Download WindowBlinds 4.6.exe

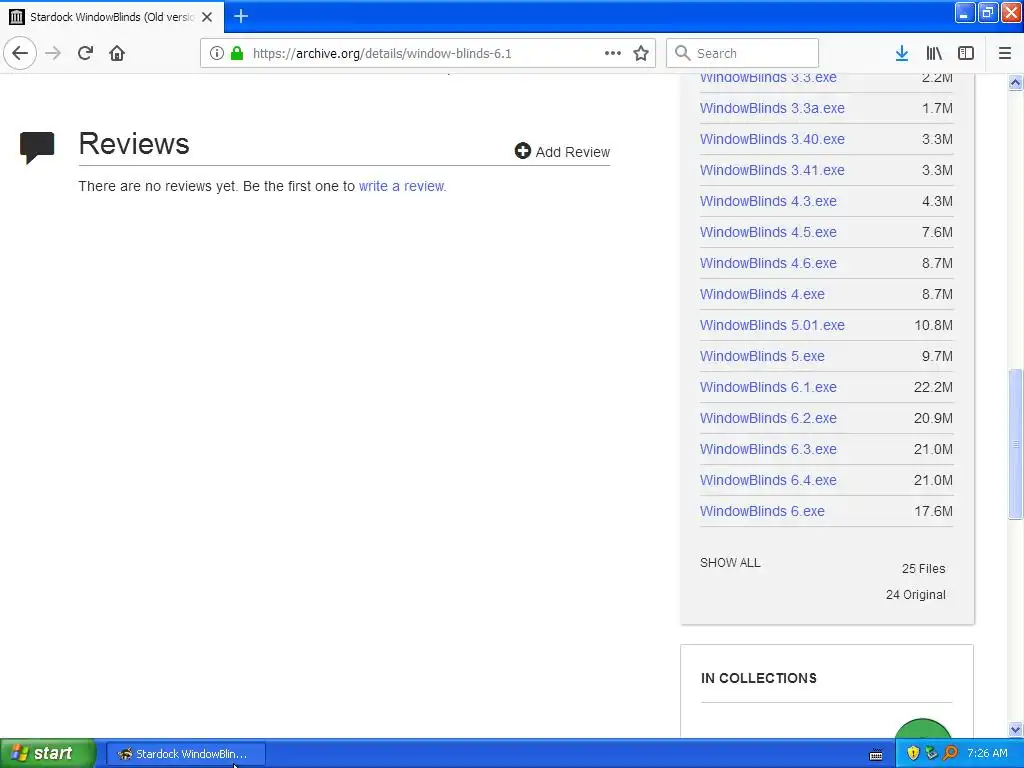(768, 263)
